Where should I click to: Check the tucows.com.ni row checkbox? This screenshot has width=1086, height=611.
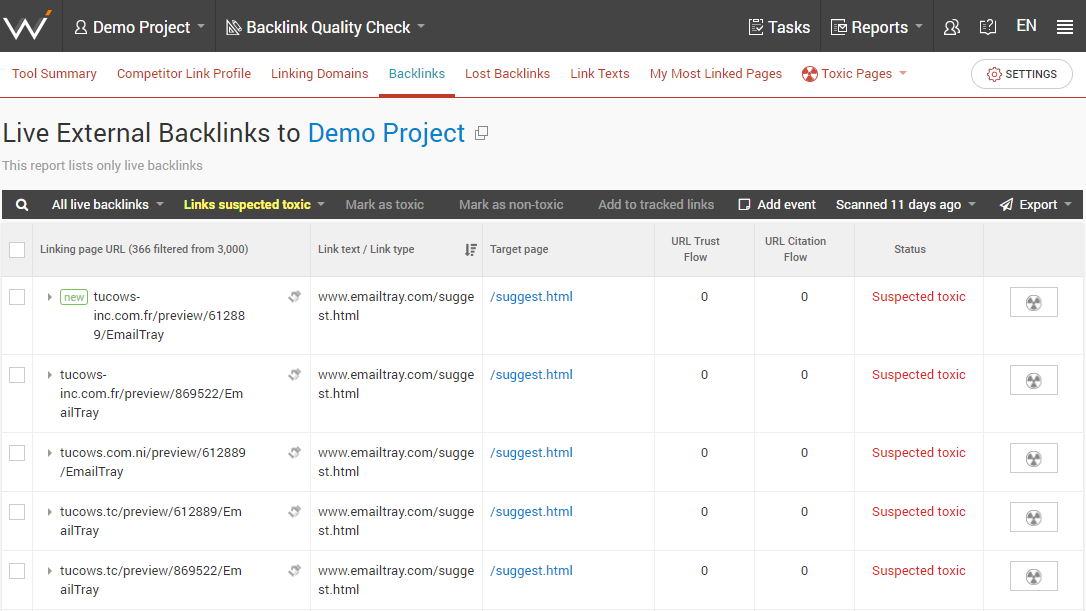pos(17,453)
